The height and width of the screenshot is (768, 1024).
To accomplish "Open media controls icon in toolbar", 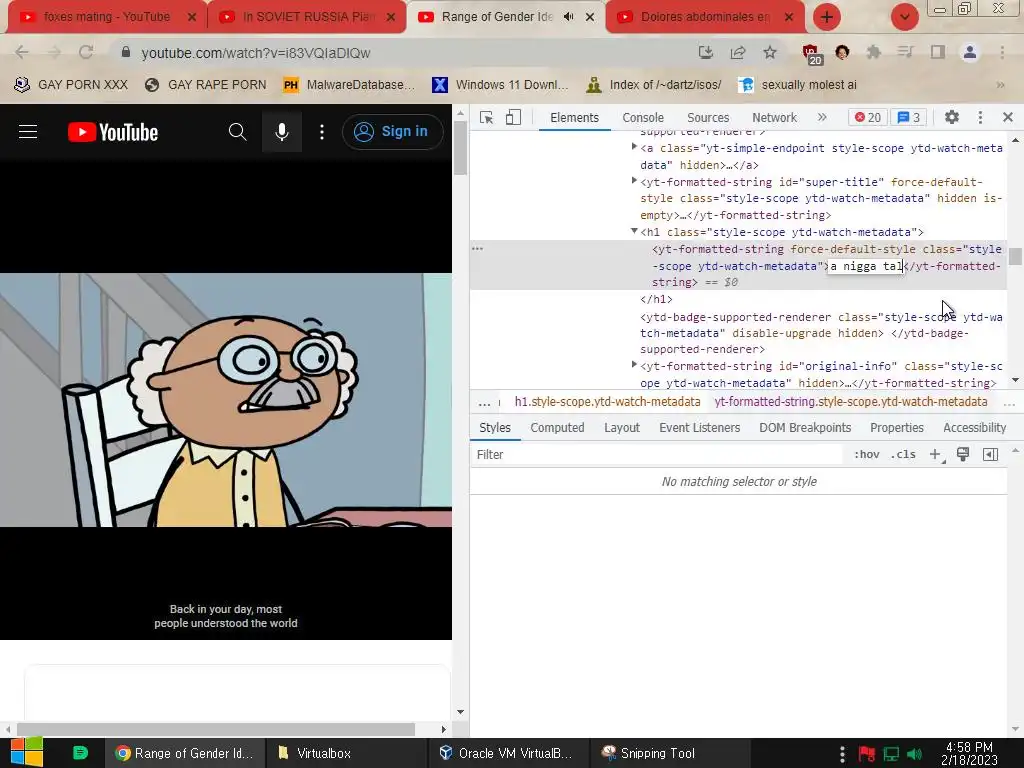I will 905,52.
